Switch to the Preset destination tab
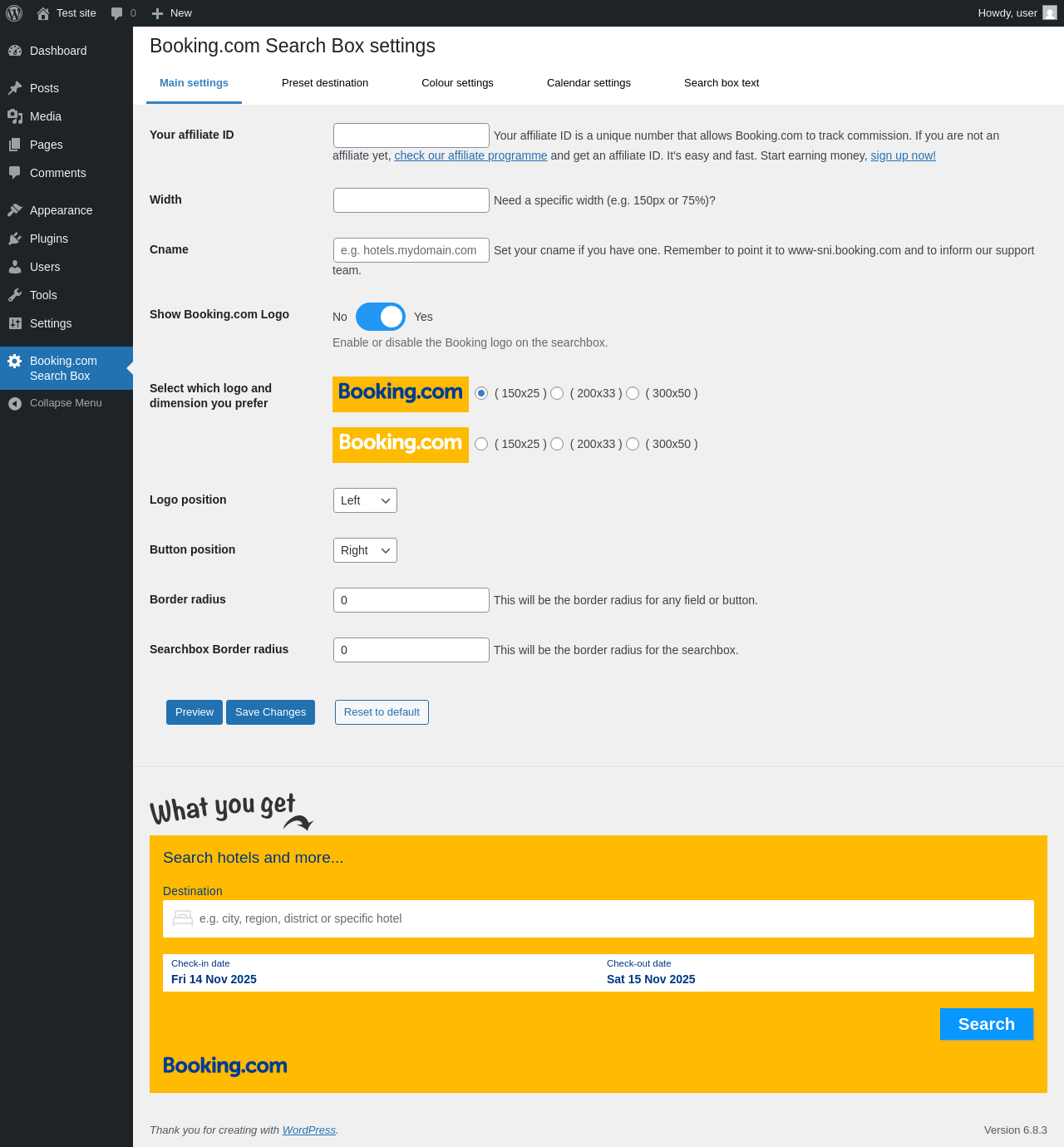The height and width of the screenshot is (1147, 1064). [x=325, y=83]
